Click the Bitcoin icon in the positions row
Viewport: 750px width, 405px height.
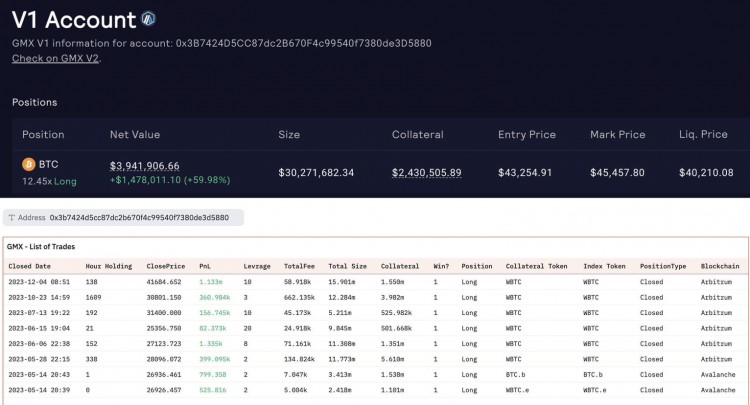click(x=29, y=164)
